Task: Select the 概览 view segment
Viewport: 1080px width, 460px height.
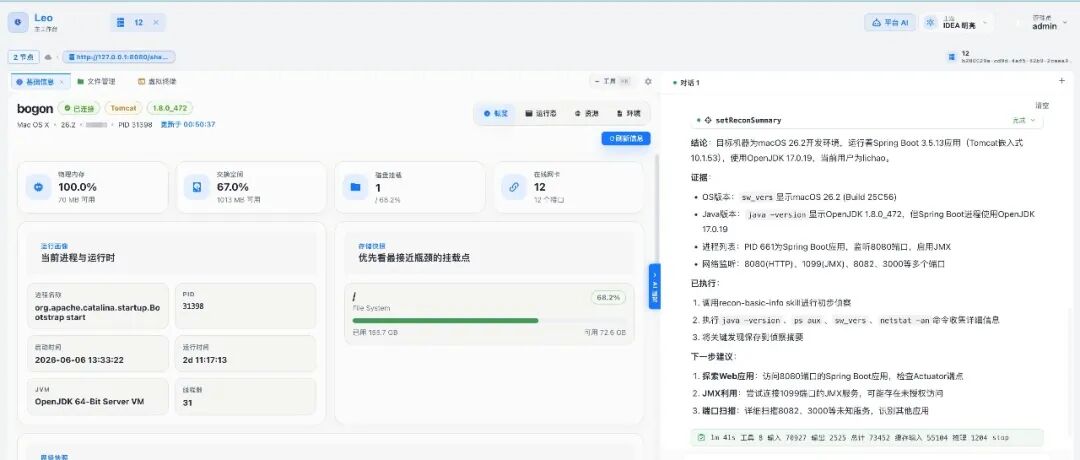Action: pos(496,114)
